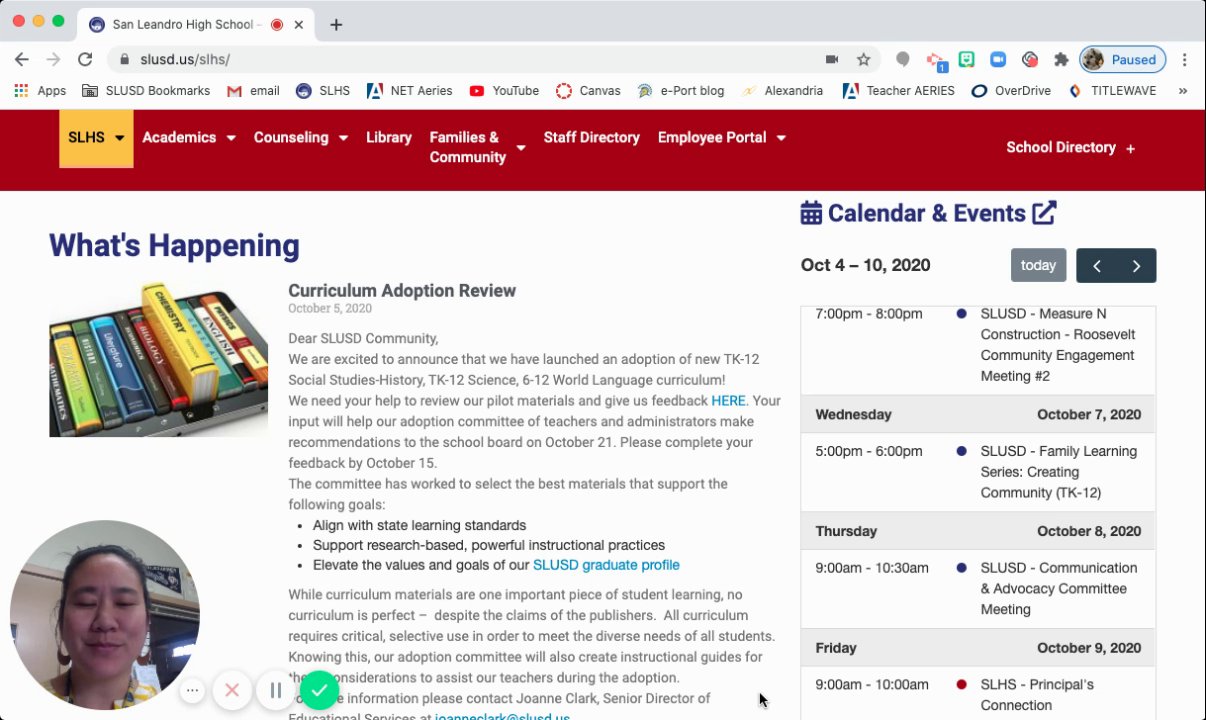The width and height of the screenshot is (1206, 720).
Task: Open the Curriculum Adoption Review heading
Action: point(402,291)
